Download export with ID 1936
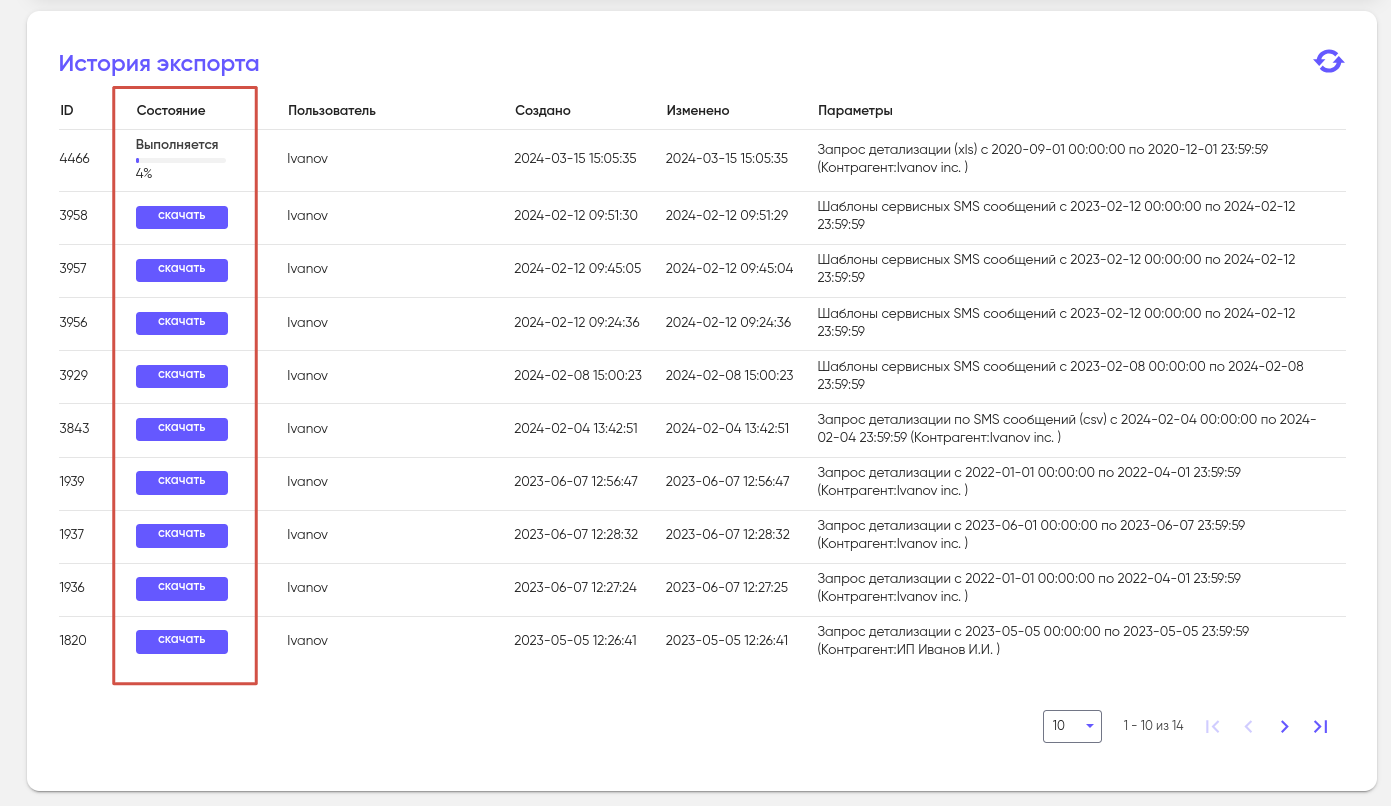Image resolution: width=1391 pixels, height=806 pixels. pyautogui.click(x=182, y=588)
